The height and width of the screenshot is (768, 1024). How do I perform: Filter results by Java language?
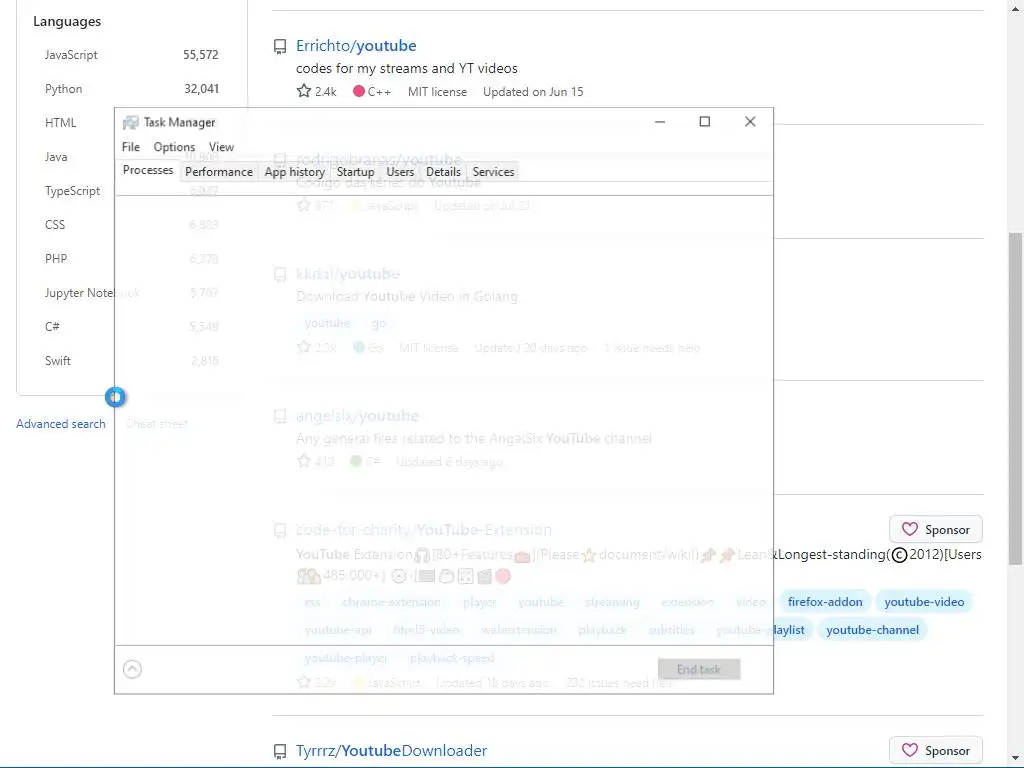coord(56,157)
